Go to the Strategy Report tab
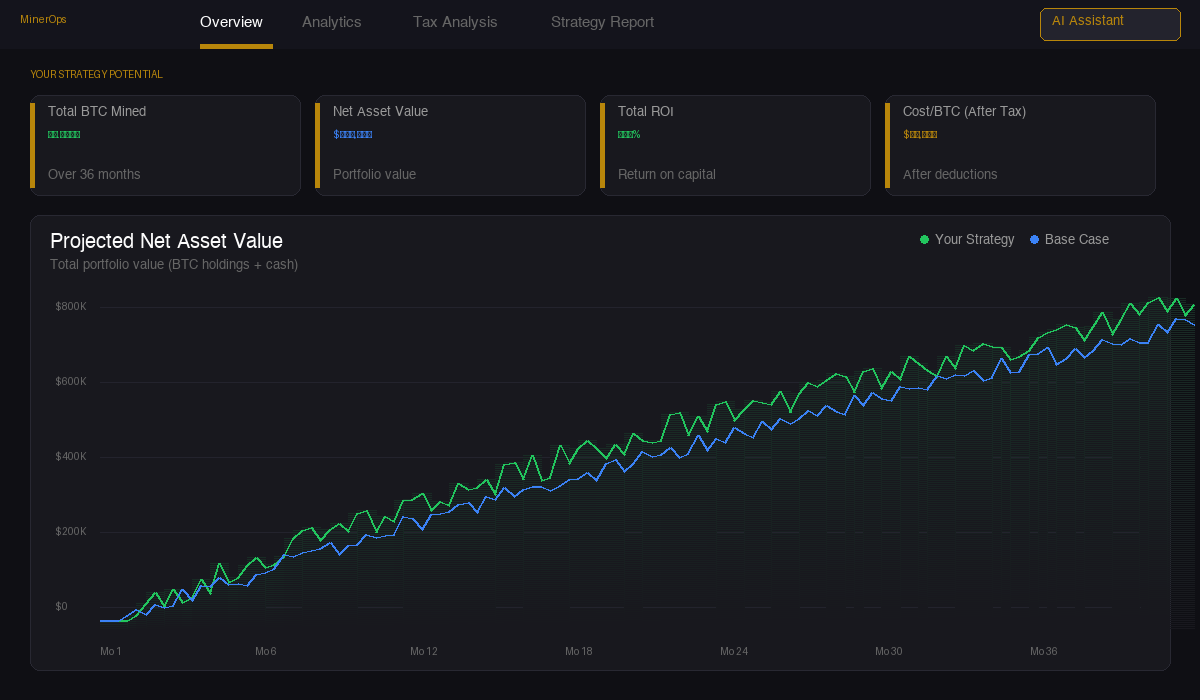The width and height of the screenshot is (1200, 700). [x=603, y=22]
